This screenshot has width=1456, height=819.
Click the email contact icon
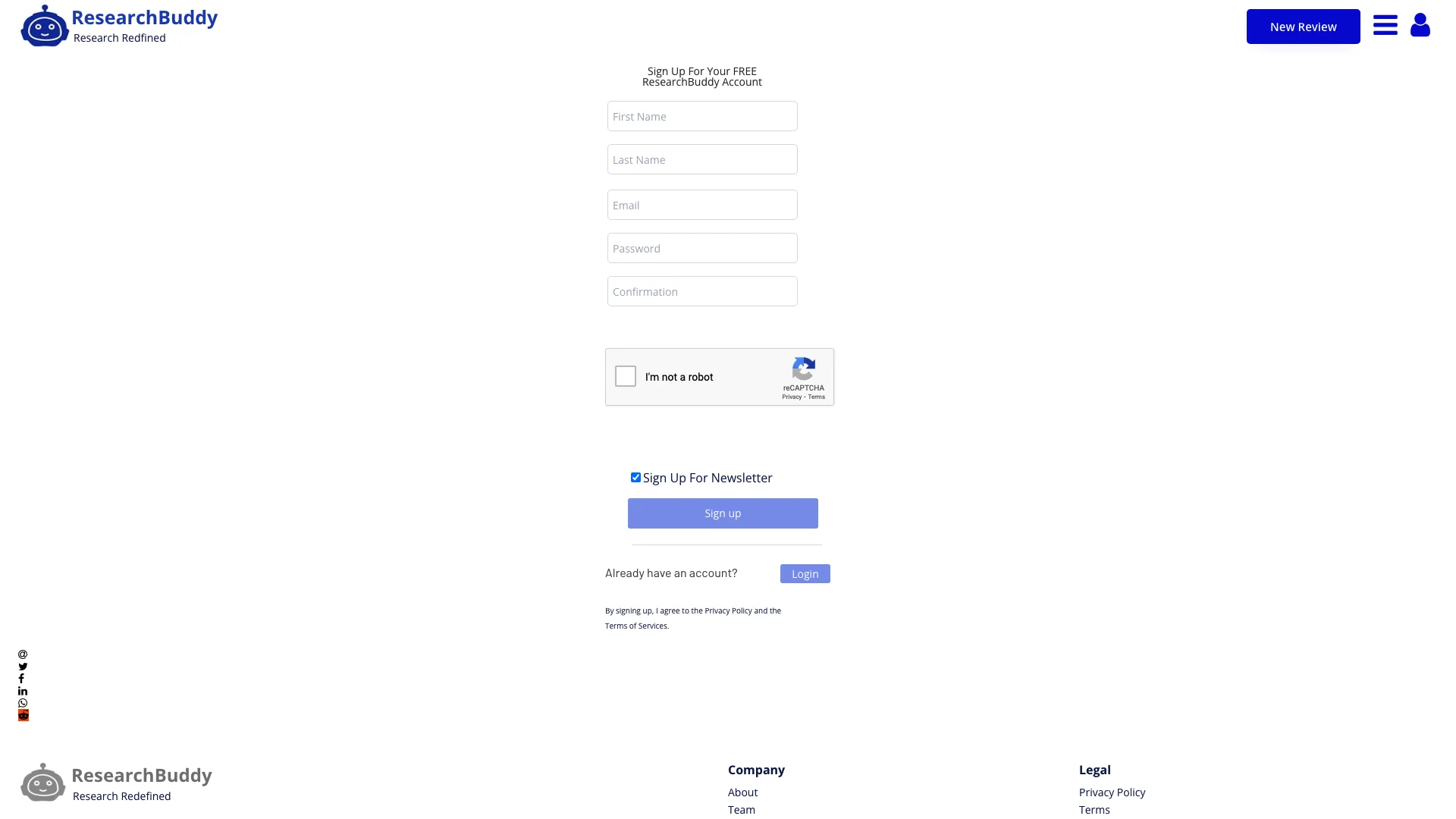coord(22,654)
